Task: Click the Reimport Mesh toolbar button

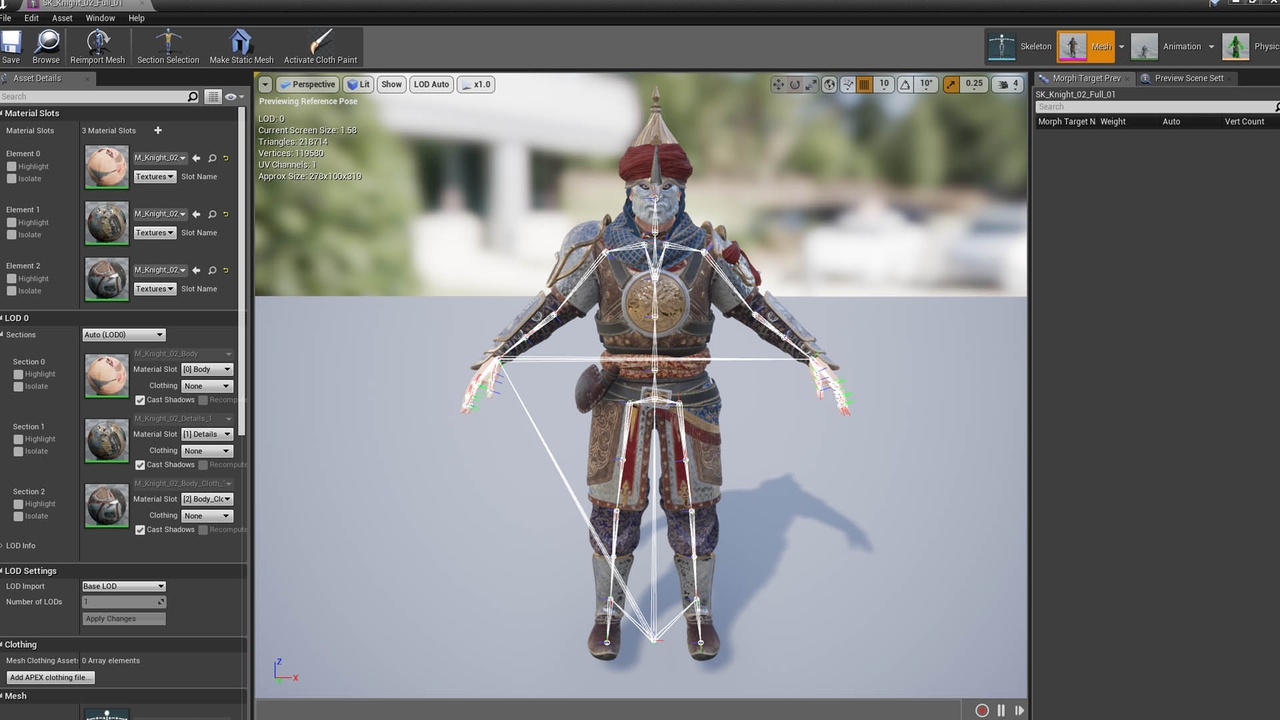Action: (98, 47)
